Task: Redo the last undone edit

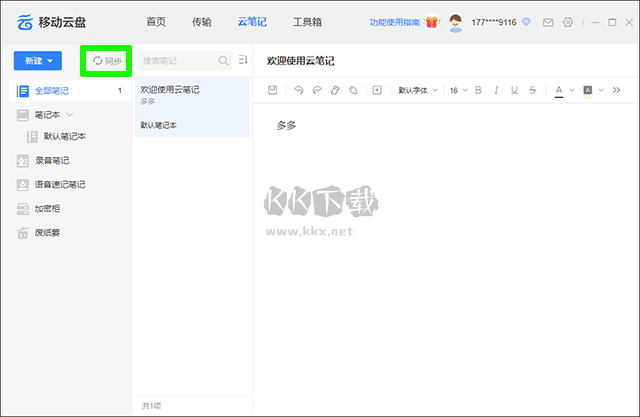Action: (316, 90)
